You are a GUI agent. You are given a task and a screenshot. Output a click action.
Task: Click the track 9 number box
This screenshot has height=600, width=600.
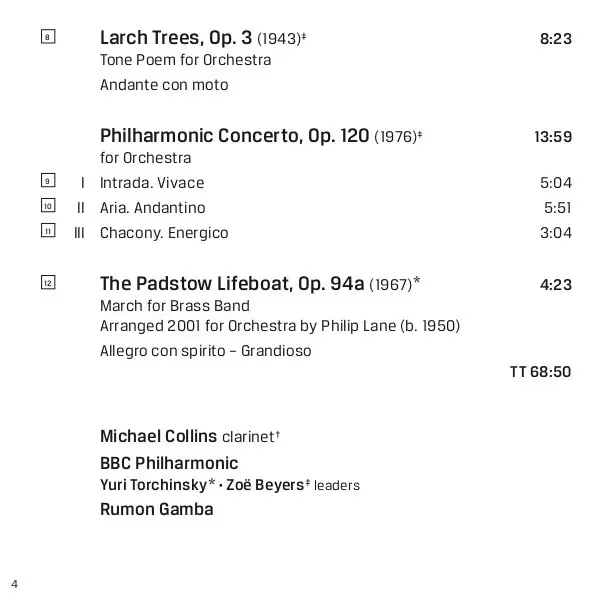pyautogui.click(x=47, y=181)
